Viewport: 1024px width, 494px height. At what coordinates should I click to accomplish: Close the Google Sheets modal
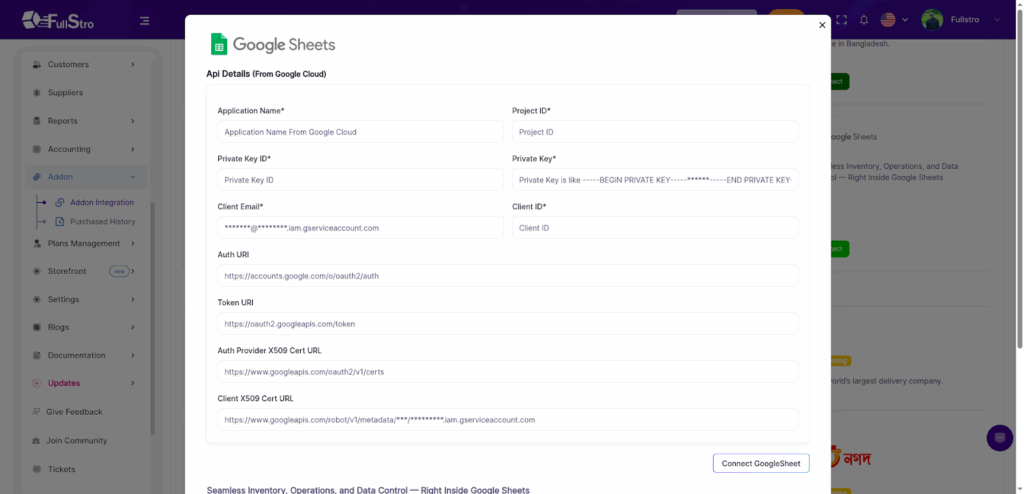pyautogui.click(x=822, y=25)
